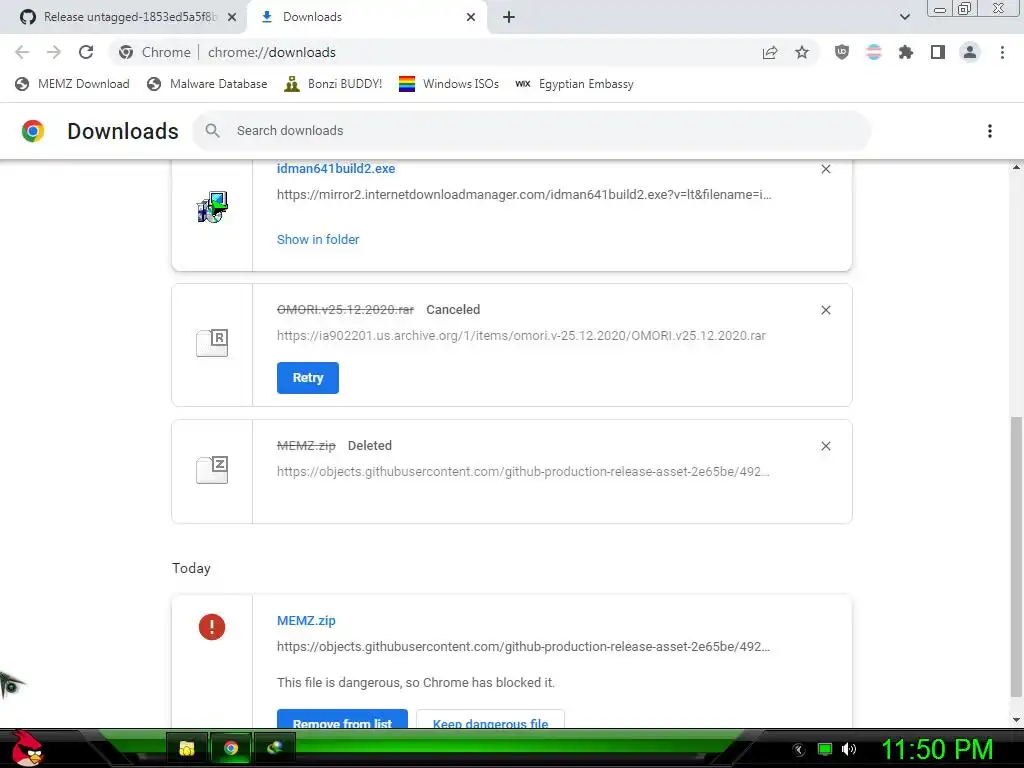This screenshot has width=1024, height=768.
Task: Select the Downloads tab
Action: pyautogui.click(x=366, y=17)
